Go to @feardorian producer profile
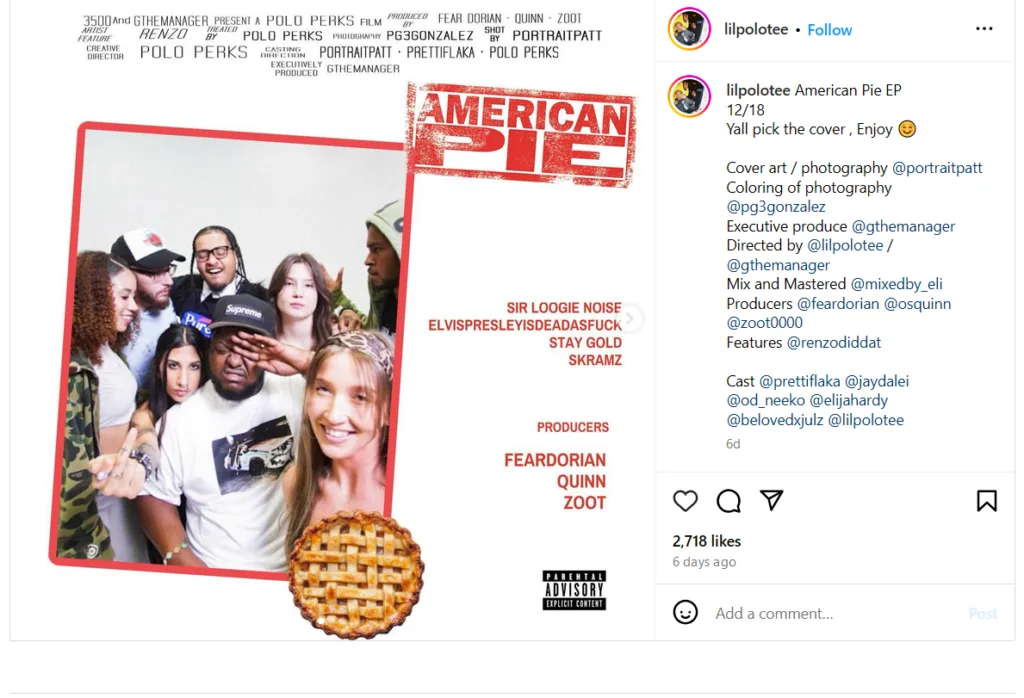The image size is (1024, 698). 838,304
